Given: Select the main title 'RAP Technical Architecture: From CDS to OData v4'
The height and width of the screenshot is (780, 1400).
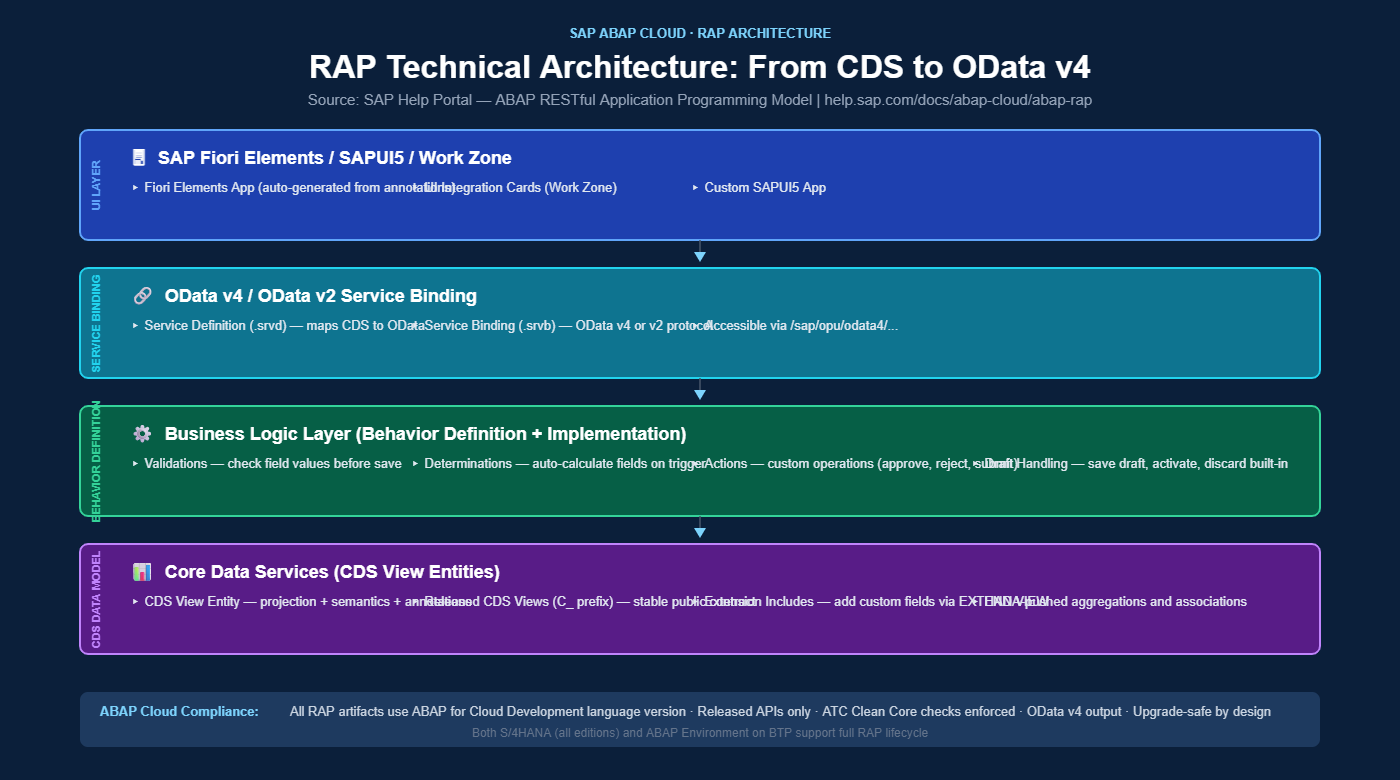Looking at the screenshot, I should [700, 67].
